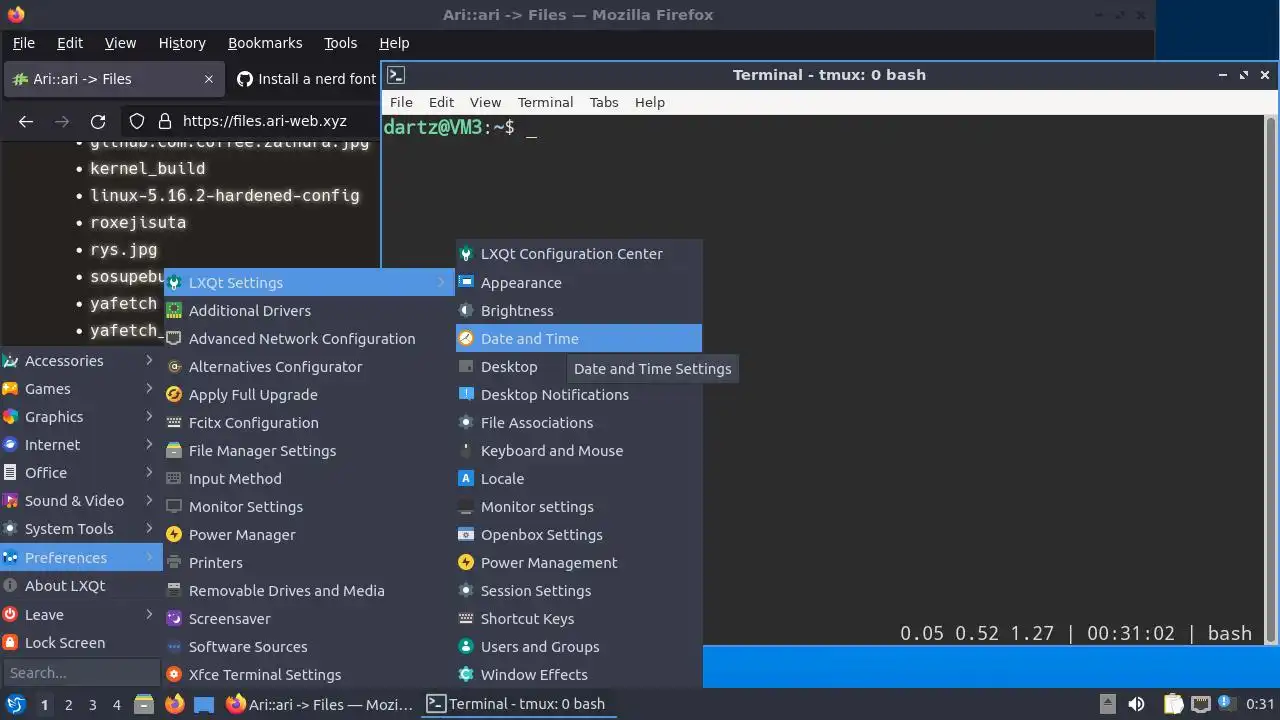1280x720 pixels.
Task: Open File Associations settings
Action: (578, 423)
